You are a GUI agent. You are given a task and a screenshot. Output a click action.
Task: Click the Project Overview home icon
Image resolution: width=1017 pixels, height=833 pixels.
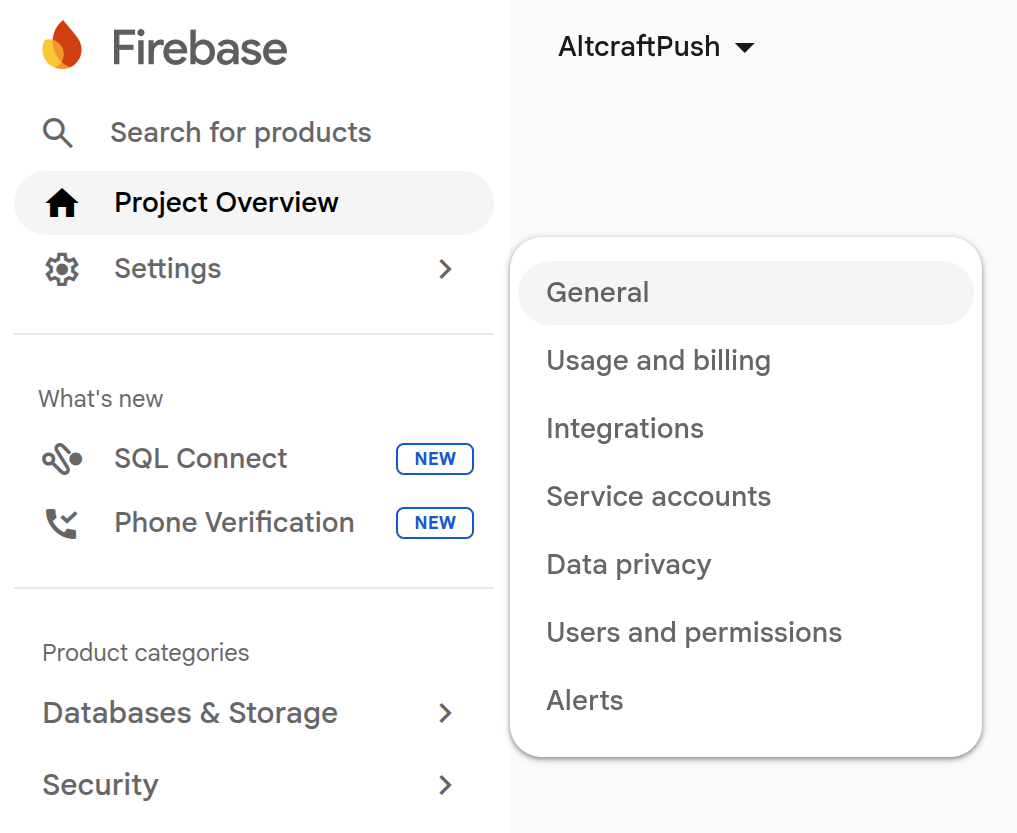62,203
